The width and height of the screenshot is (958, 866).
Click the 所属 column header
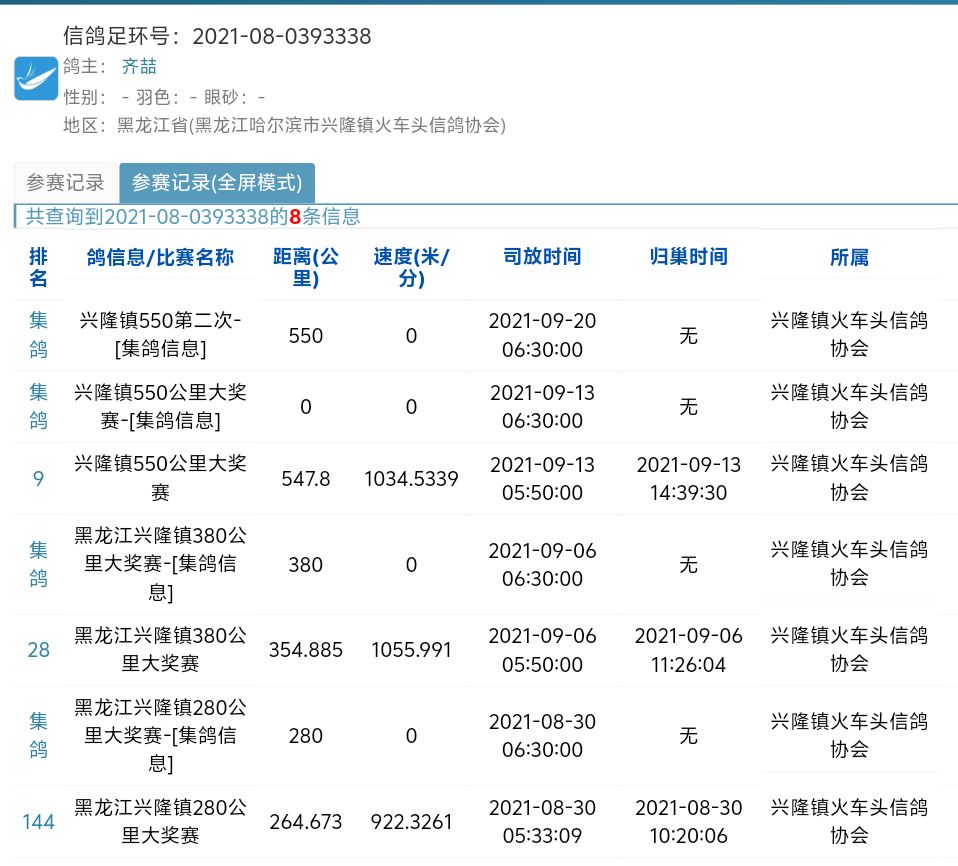click(x=849, y=257)
